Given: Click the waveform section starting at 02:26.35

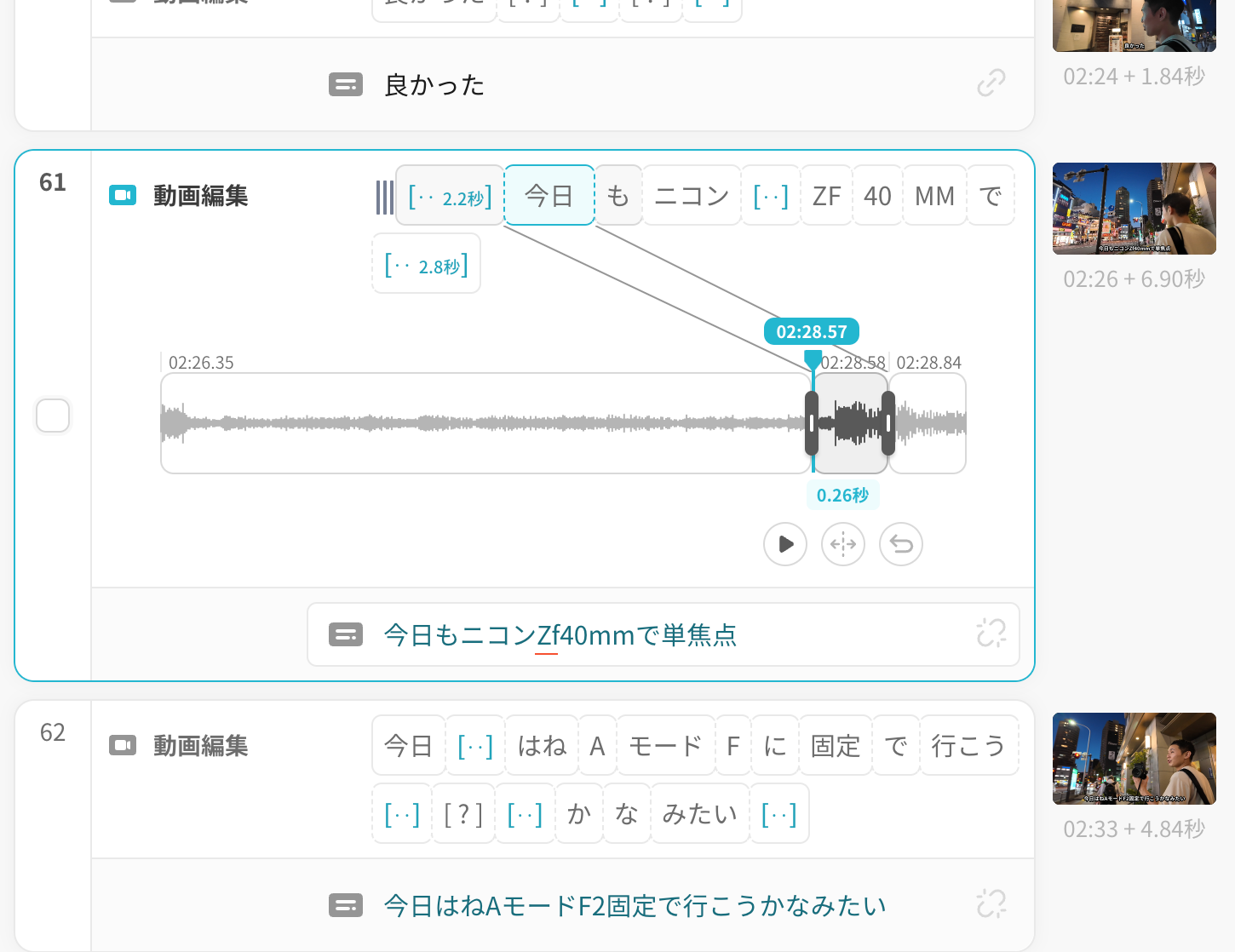Looking at the screenshot, I should (484, 423).
